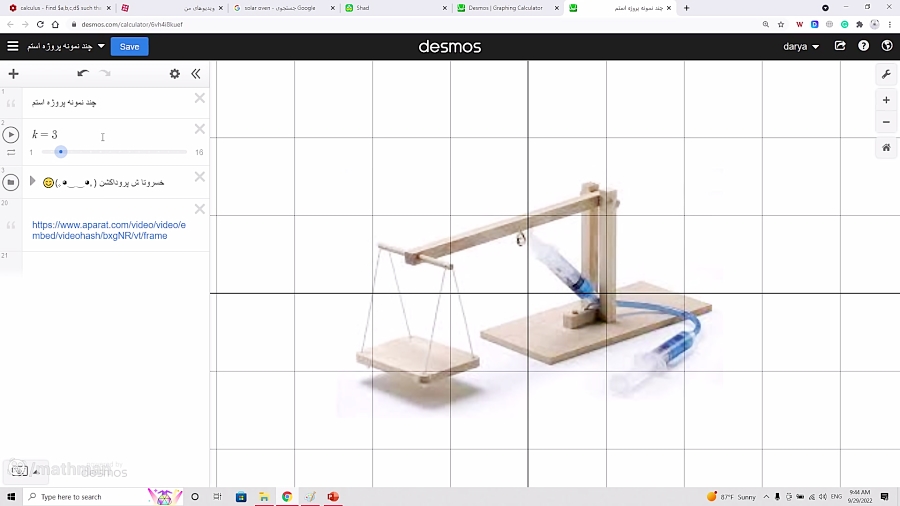Play the k slider animation
This screenshot has height=506, width=900.
point(11,135)
